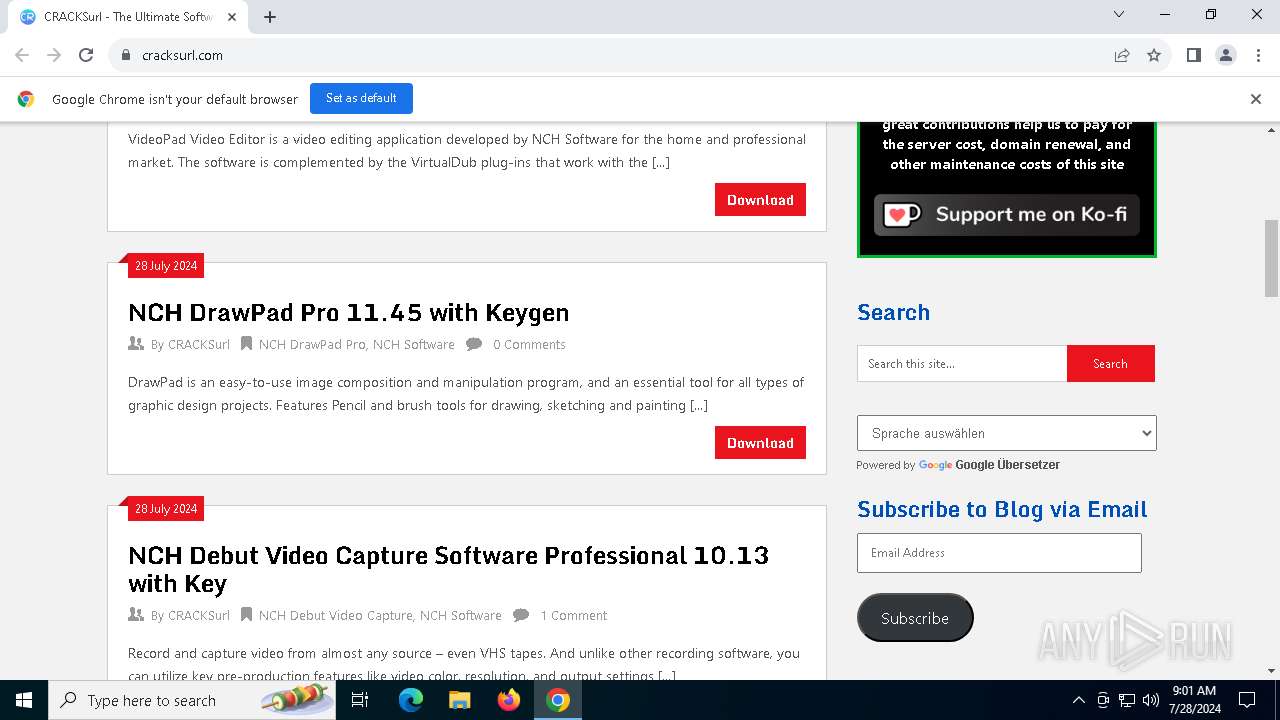Open the Chrome profile avatar icon

tap(1226, 55)
